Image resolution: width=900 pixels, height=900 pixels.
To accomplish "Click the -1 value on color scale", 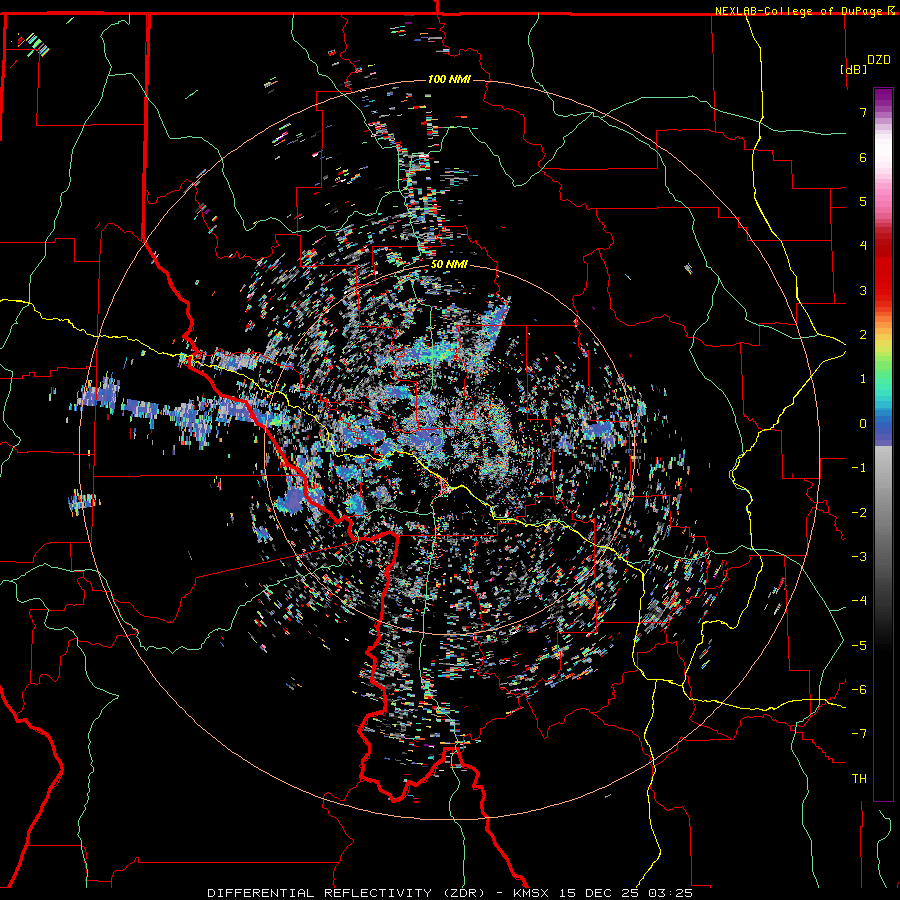I will click(x=859, y=468).
